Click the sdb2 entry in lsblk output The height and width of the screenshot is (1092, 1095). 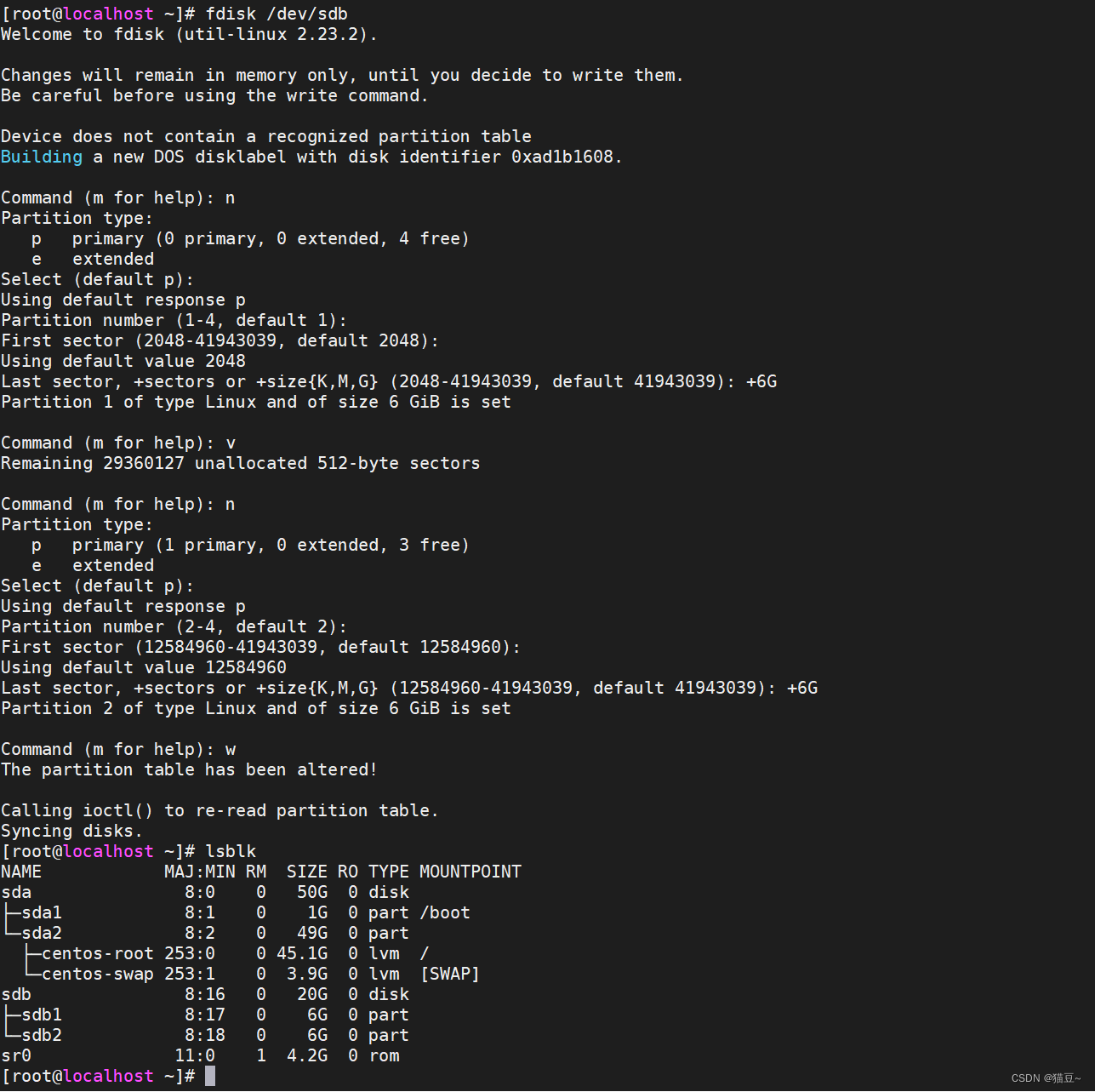(41, 1034)
